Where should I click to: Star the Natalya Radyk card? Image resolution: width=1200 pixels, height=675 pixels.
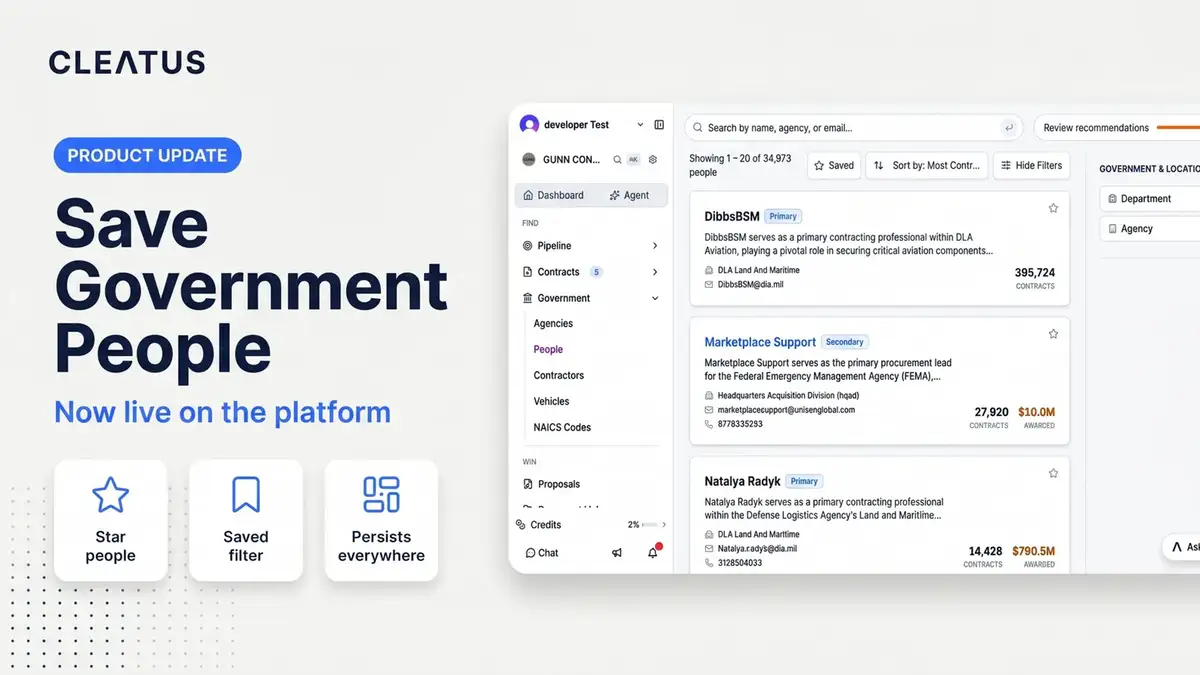tap(1053, 473)
